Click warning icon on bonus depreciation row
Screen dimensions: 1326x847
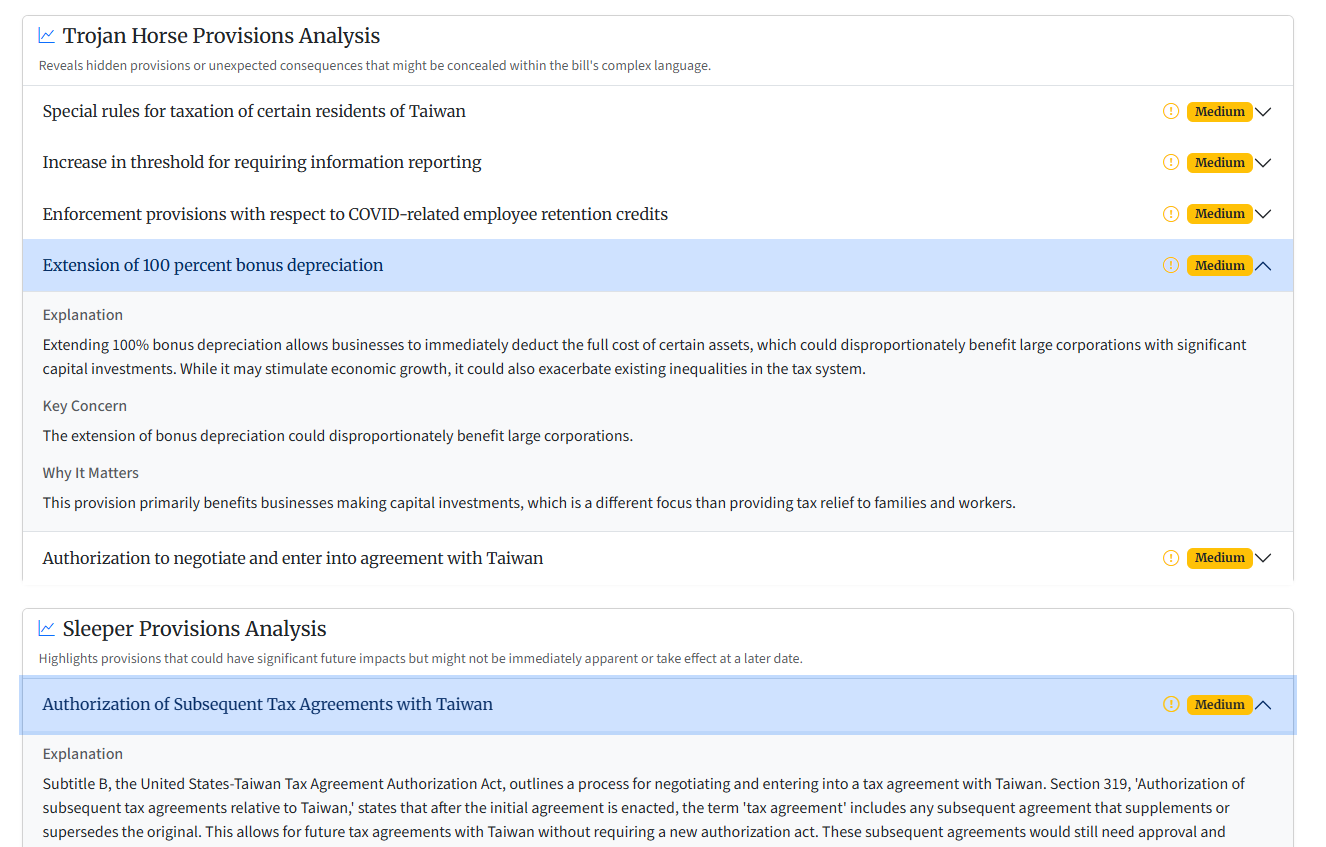point(1171,265)
